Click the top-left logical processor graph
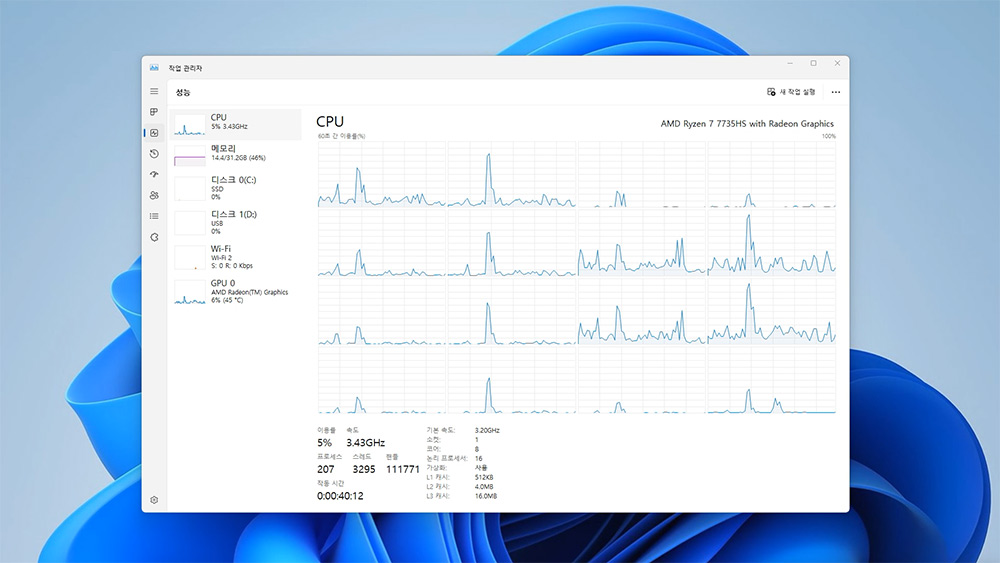 [x=381, y=174]
